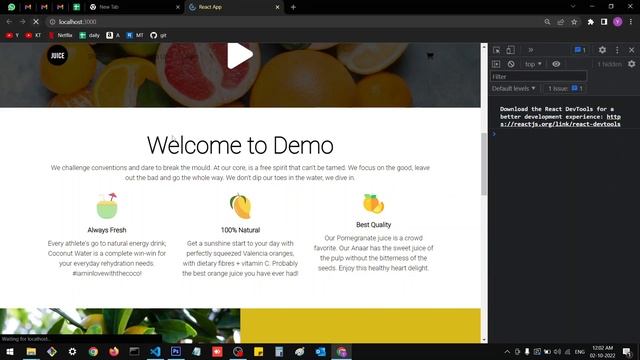Click the coconut drink Always Fresh icon

point(107,205)
